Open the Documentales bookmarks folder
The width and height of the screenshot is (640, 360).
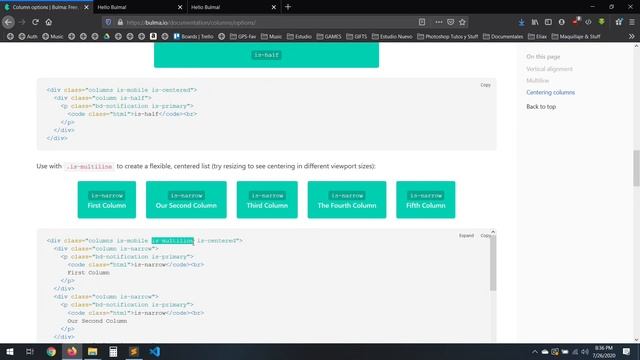click(503, 36)
